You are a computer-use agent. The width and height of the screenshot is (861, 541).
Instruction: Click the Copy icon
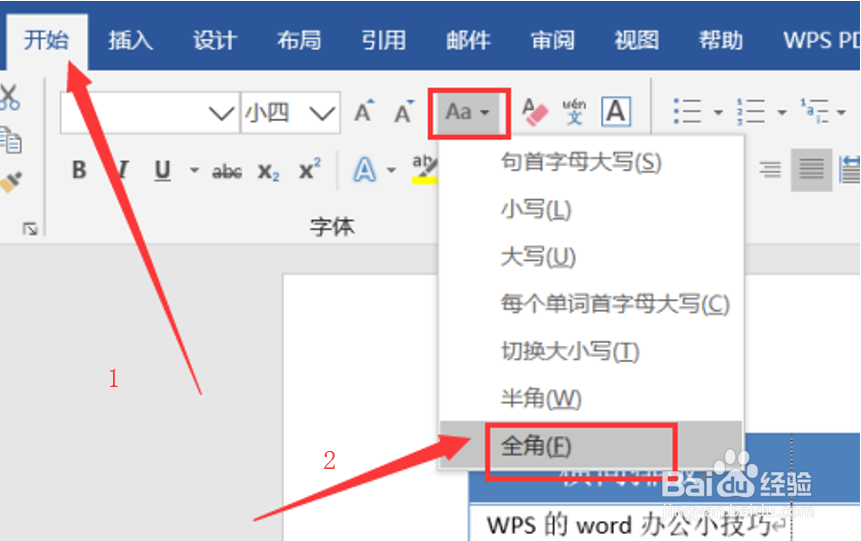(10, 140)
